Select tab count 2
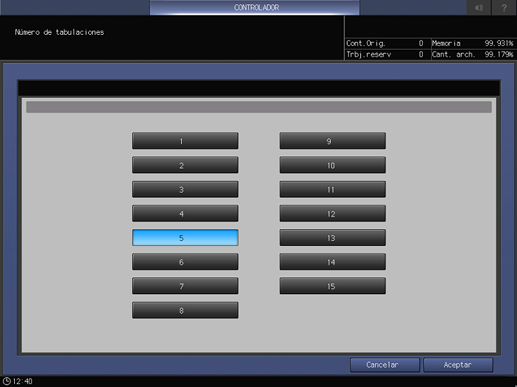Screen dimensions: 517x387 pos(185,165)
